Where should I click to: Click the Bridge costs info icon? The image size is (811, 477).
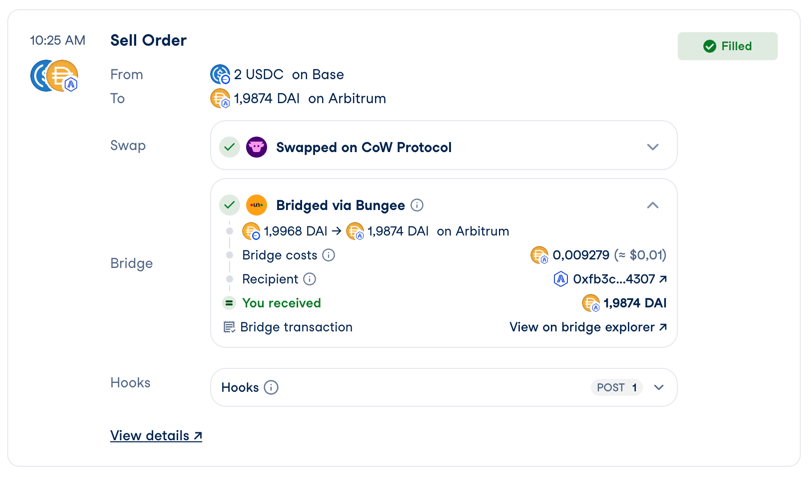329,255
